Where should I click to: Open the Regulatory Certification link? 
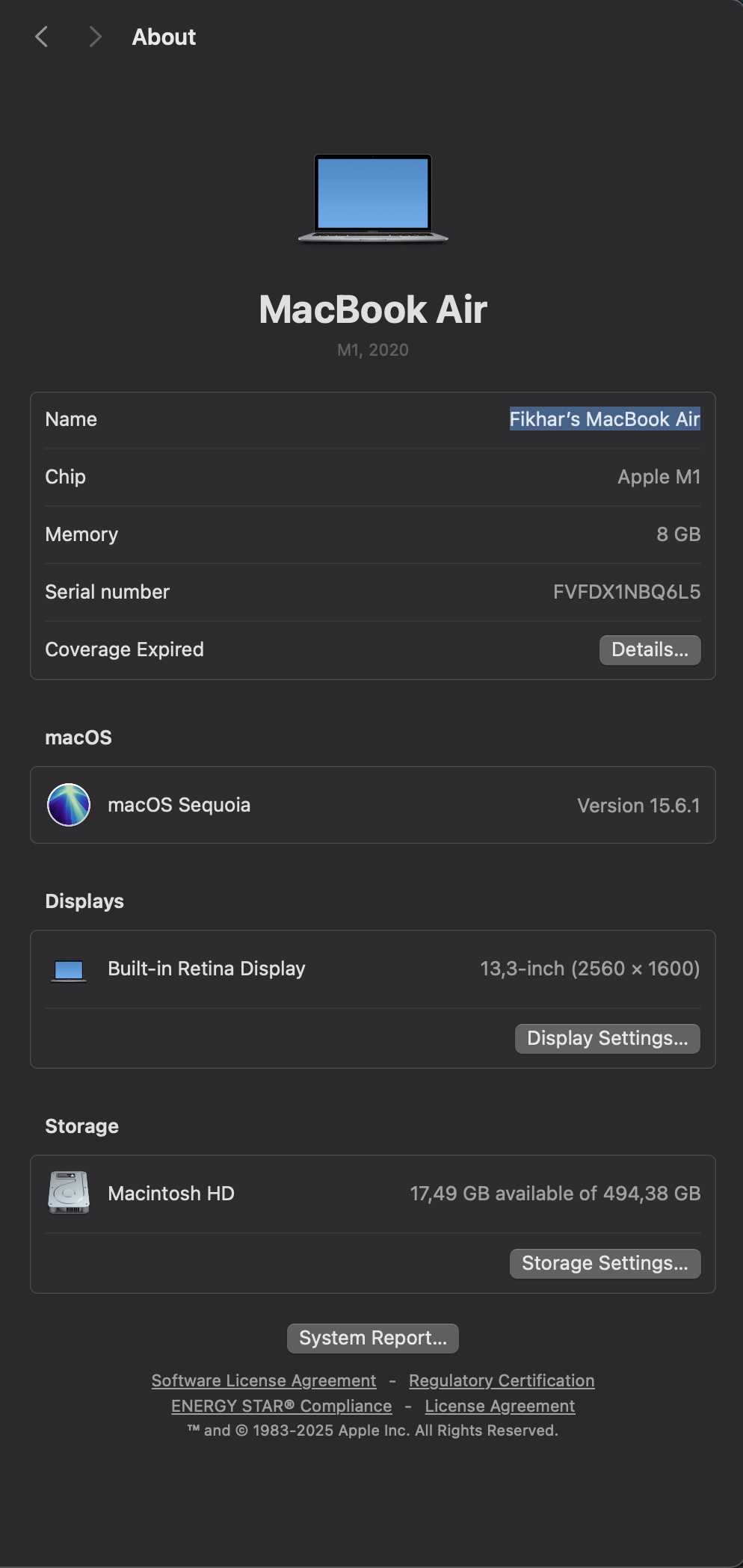click(502, 1380)
